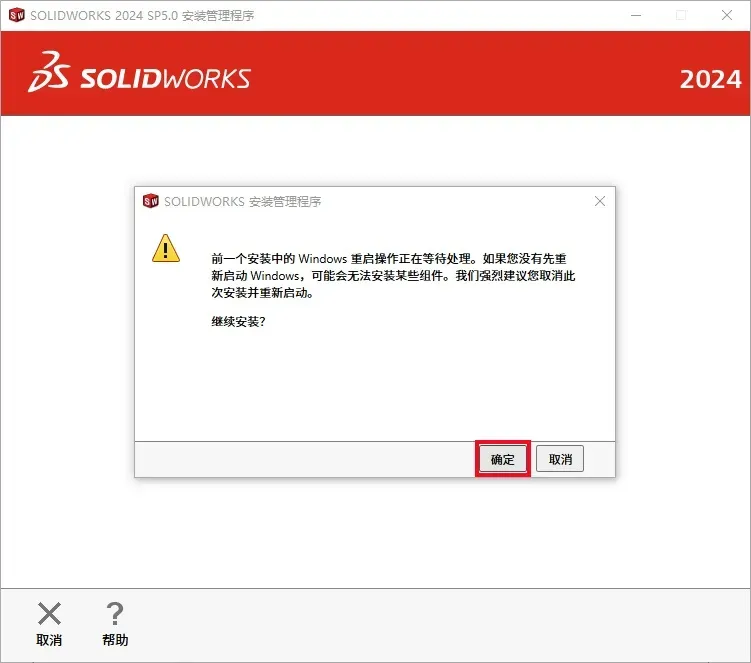Viewport: 751px width, 663px height.
Task: Click the bottom cancel X icon
Action: [x=49, y=613]
